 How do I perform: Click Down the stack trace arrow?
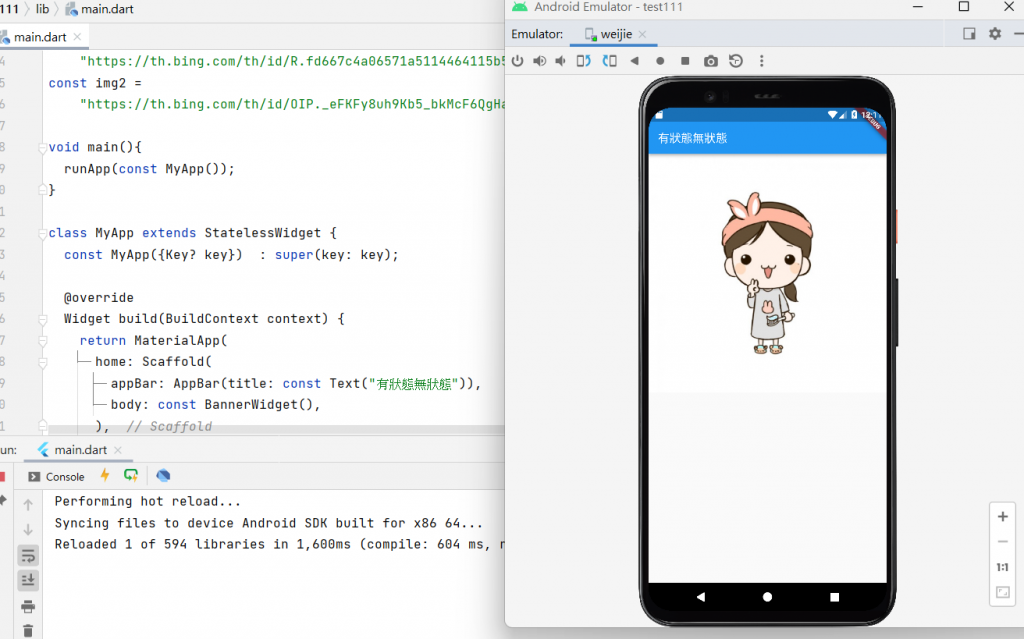click(28, 529)
